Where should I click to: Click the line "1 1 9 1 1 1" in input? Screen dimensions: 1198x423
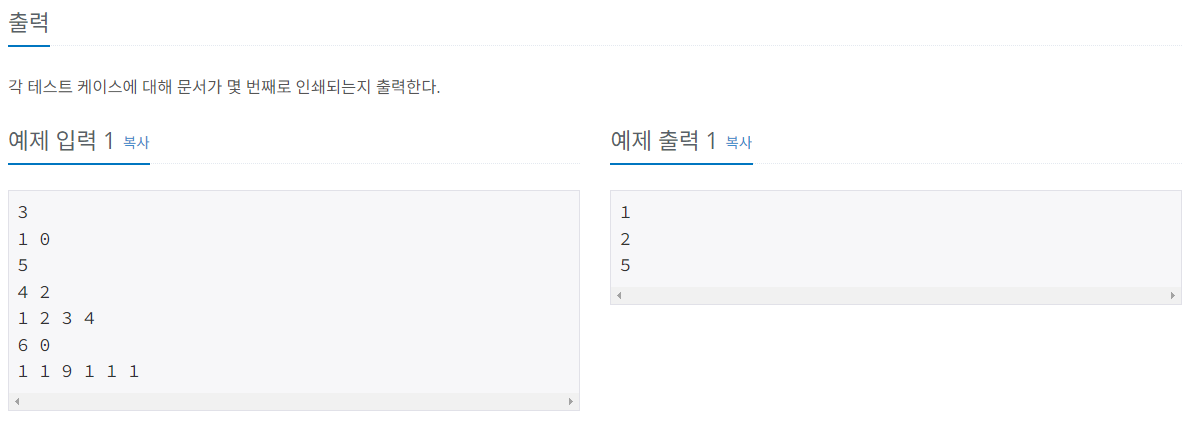tap(78, 372)
